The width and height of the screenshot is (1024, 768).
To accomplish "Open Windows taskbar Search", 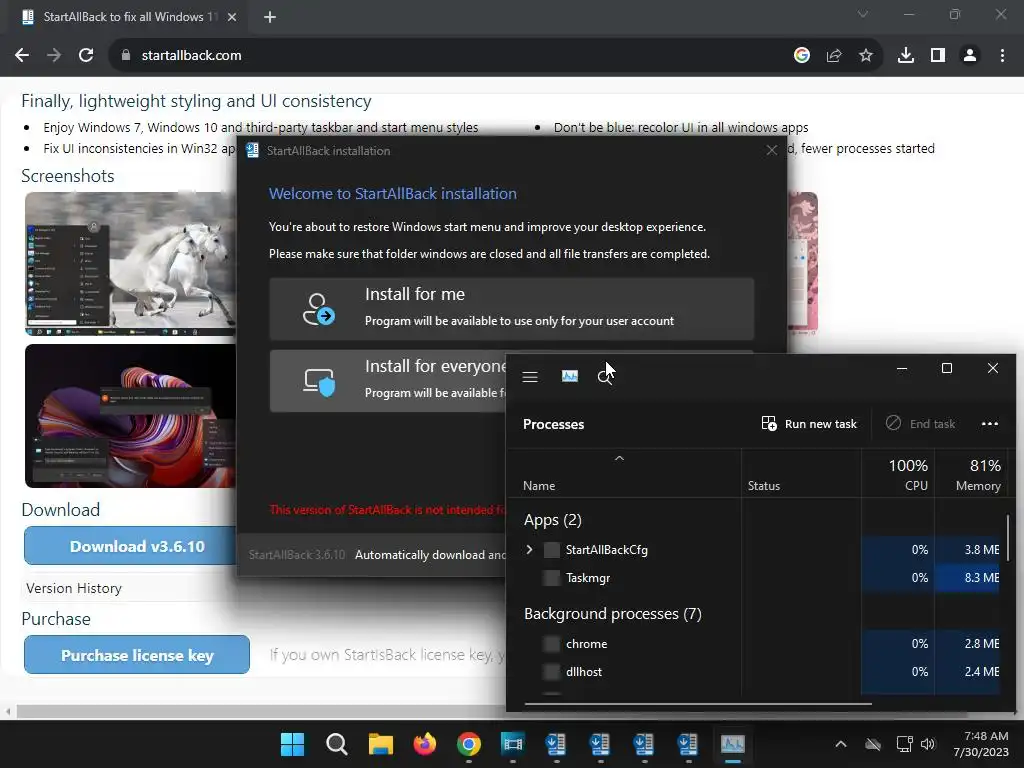I will click(336, 744).
